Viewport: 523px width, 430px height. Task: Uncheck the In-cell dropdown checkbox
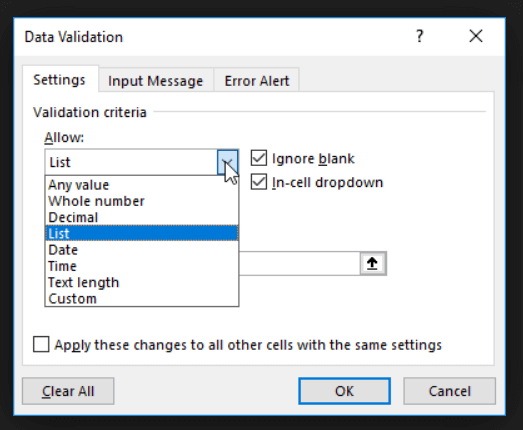click(x=258, y=182)
